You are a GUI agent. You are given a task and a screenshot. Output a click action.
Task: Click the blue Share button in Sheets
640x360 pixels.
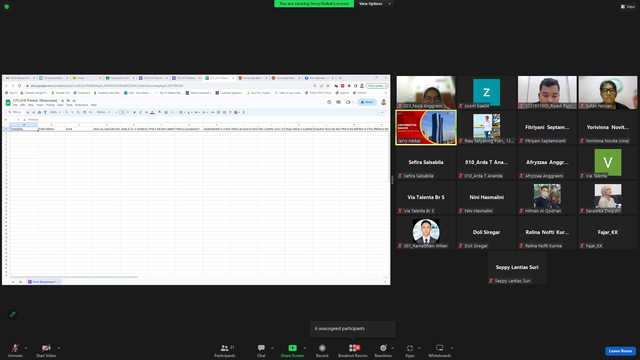(367, 102)
